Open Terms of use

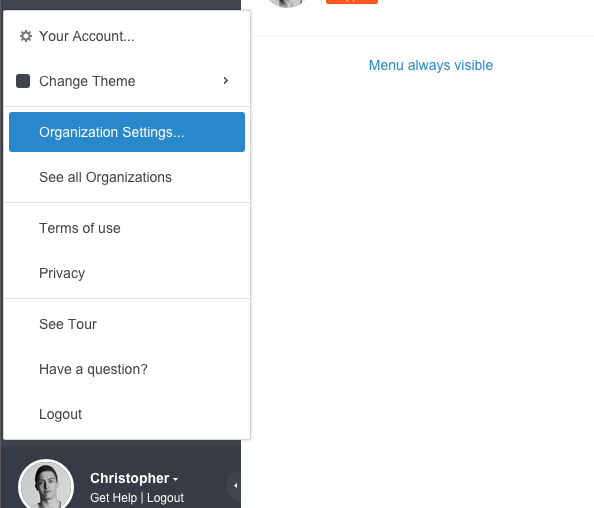(x=127, y=228)
